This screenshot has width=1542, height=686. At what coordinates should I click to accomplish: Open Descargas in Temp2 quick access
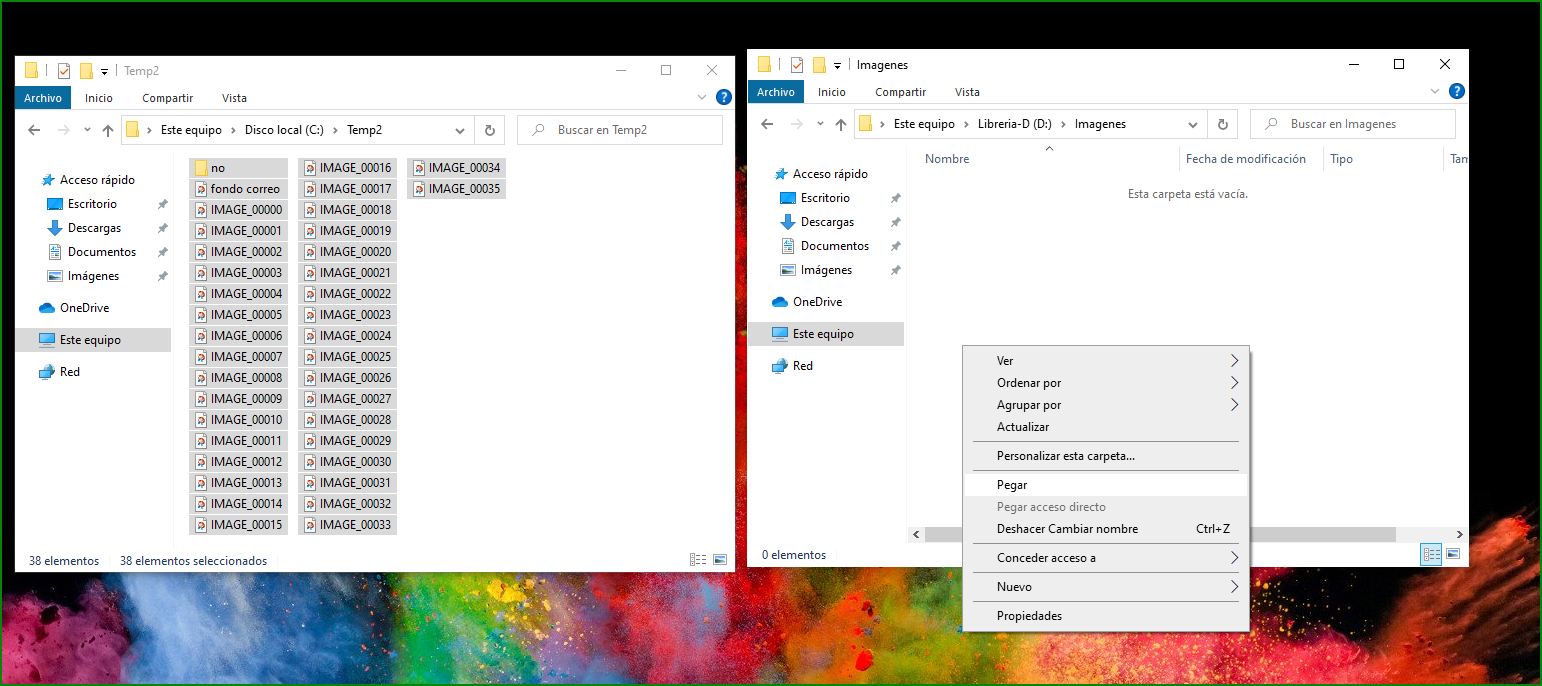[94, 228]
